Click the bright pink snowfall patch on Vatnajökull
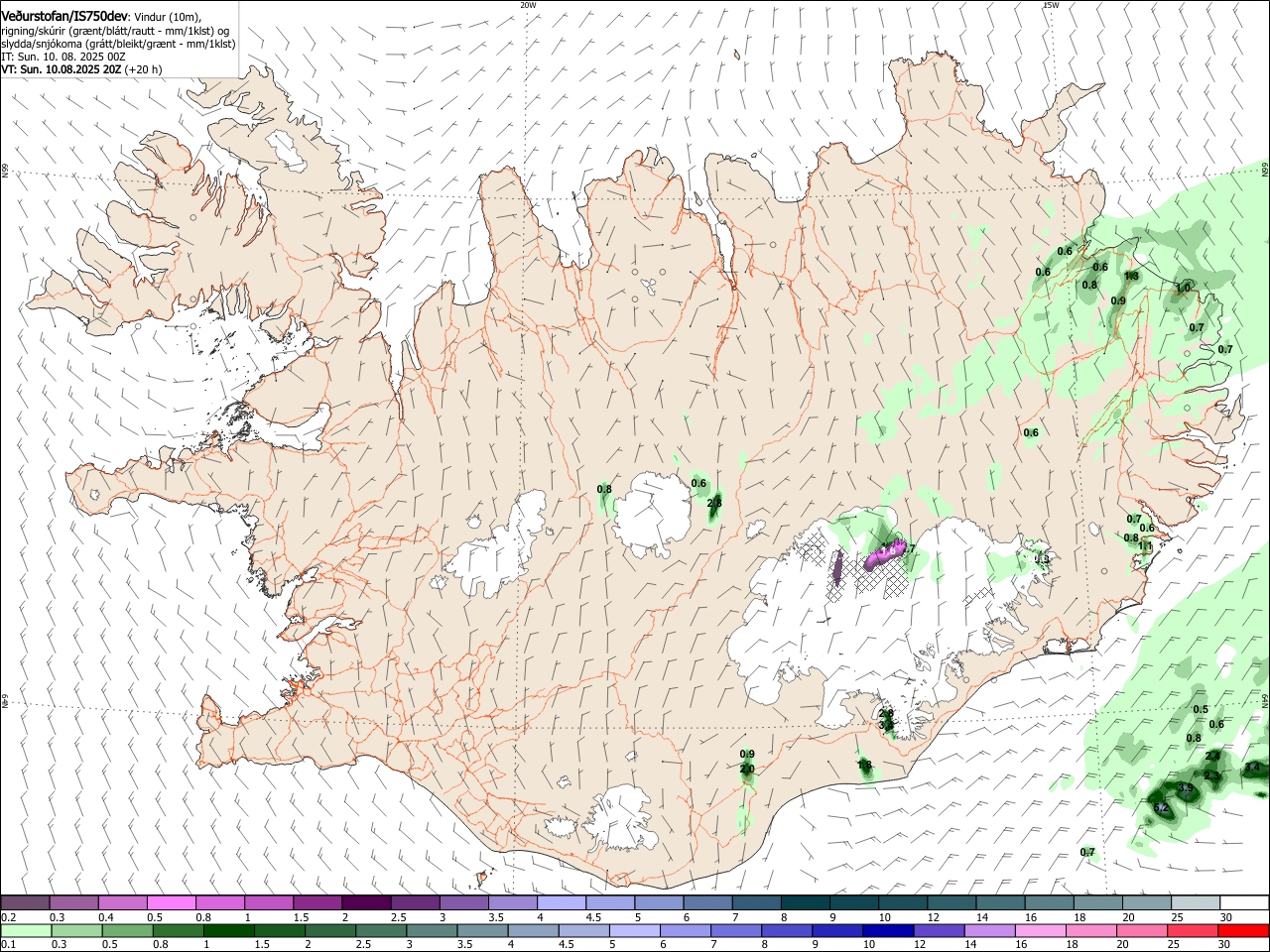This screenshot has height=952, width=1270. [x=886, y=553]
